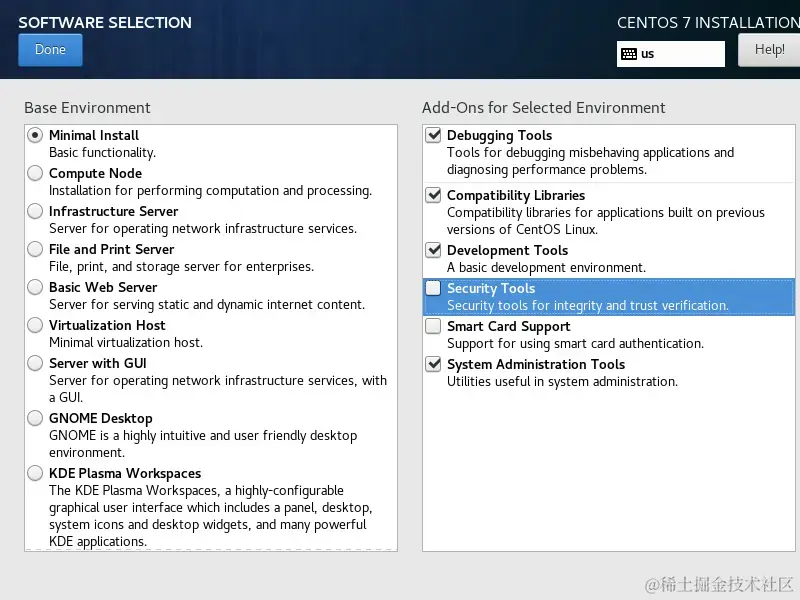Click 'Server for operating network infrastructure services.' text
This screenshot has width=800, height=600.
click(x=203, y=229)
